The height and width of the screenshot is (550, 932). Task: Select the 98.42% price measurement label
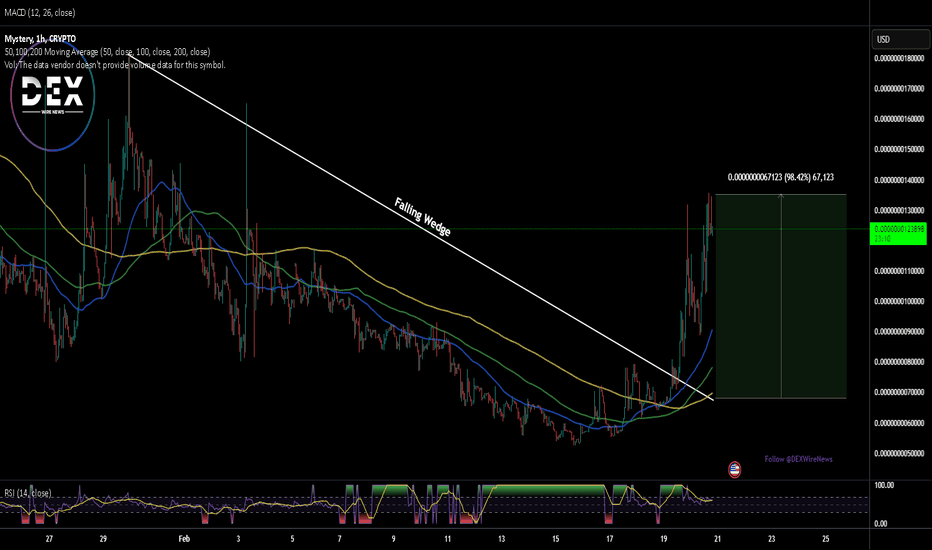pos(780,177)
